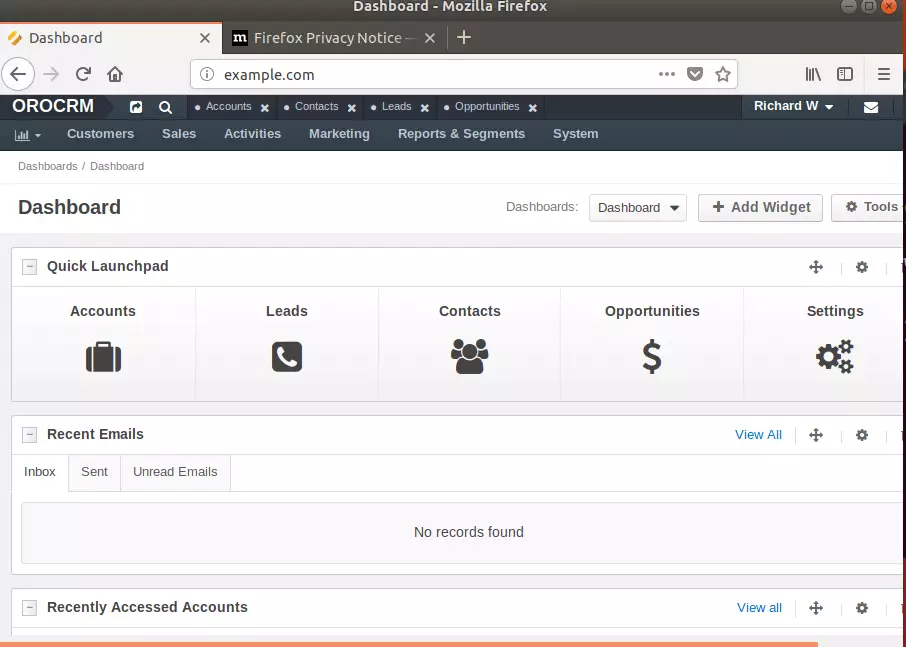Close the Firefox Privacy Notice browser tab
This screenshot has width=906, height=647.
pos(430,38)
